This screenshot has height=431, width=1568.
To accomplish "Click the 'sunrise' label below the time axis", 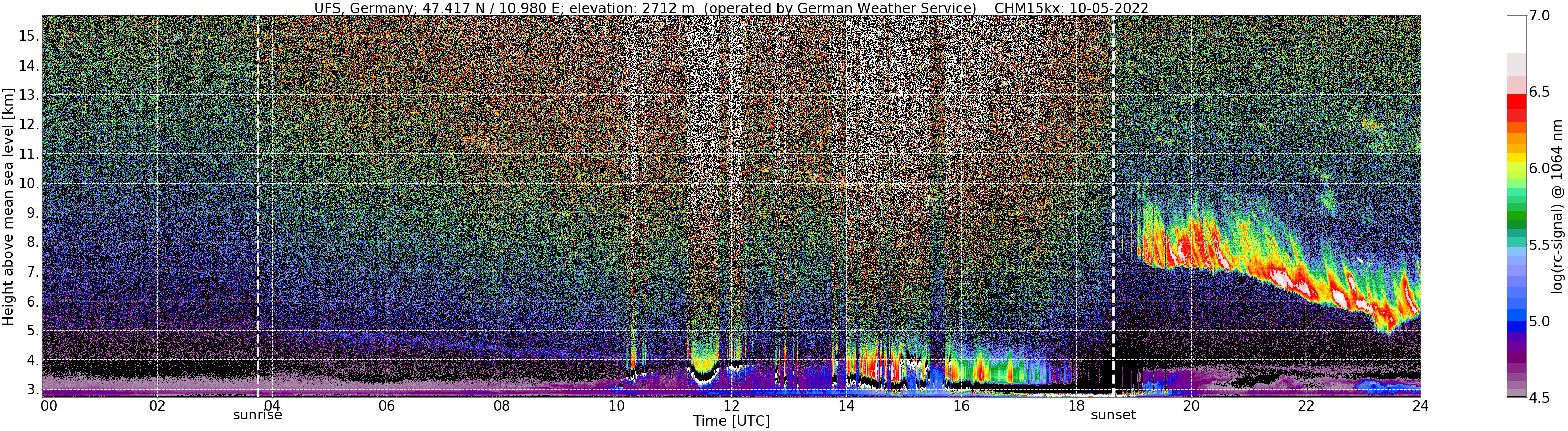I will [x=258, y=415].
